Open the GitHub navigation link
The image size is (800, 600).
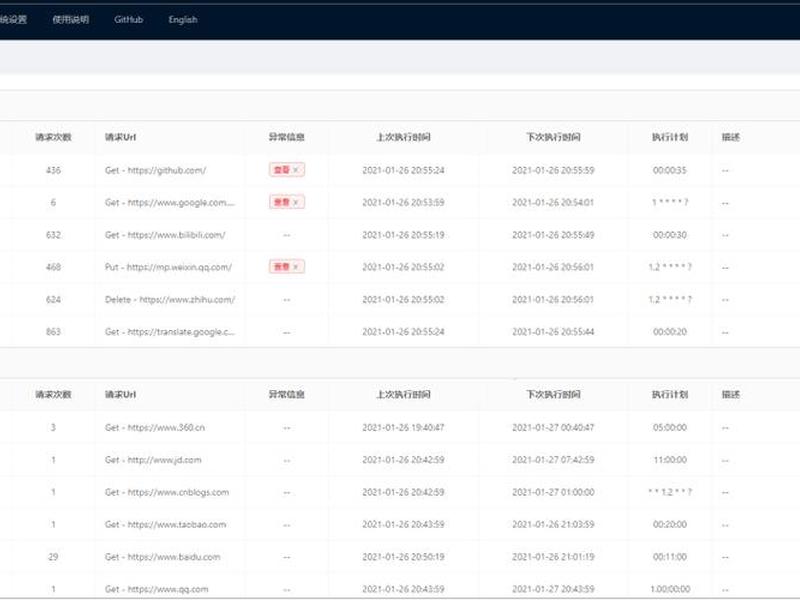(x=129, y=20)
